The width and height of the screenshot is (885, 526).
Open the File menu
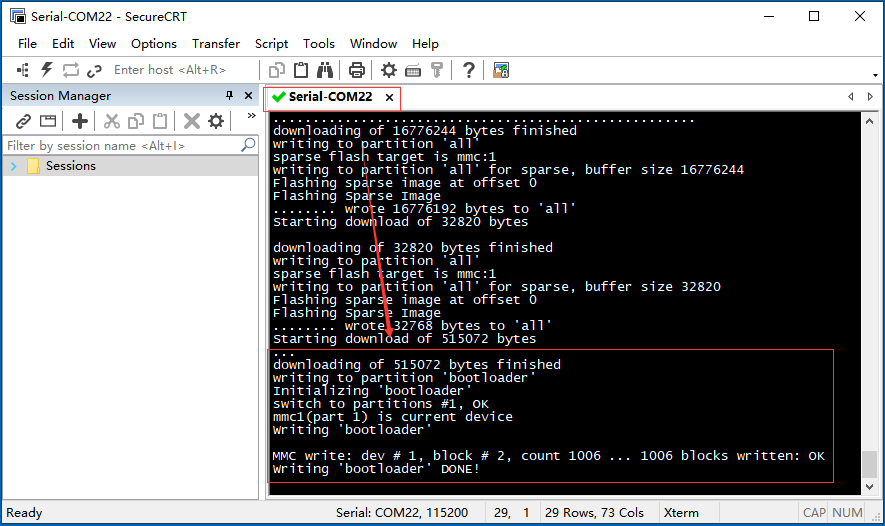point(27,43)
